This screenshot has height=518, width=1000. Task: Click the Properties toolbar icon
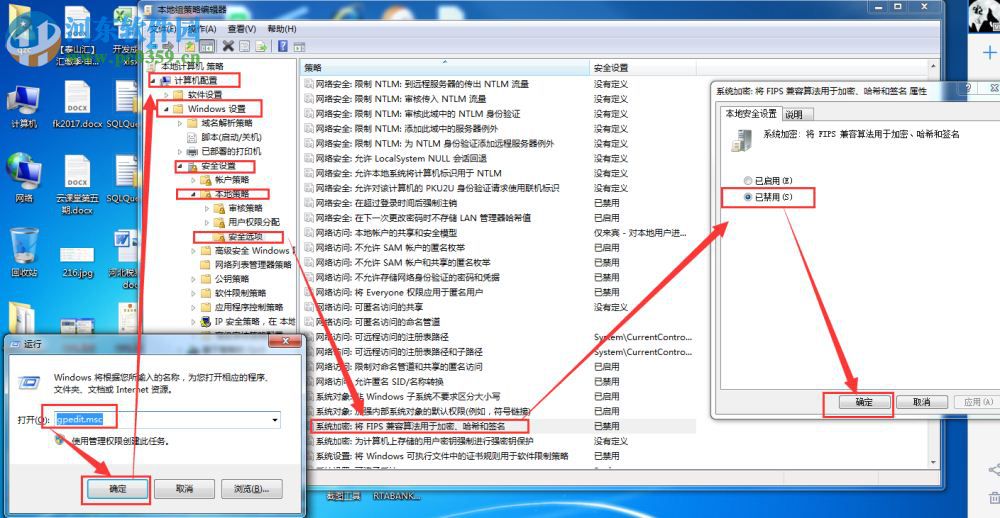244,46
